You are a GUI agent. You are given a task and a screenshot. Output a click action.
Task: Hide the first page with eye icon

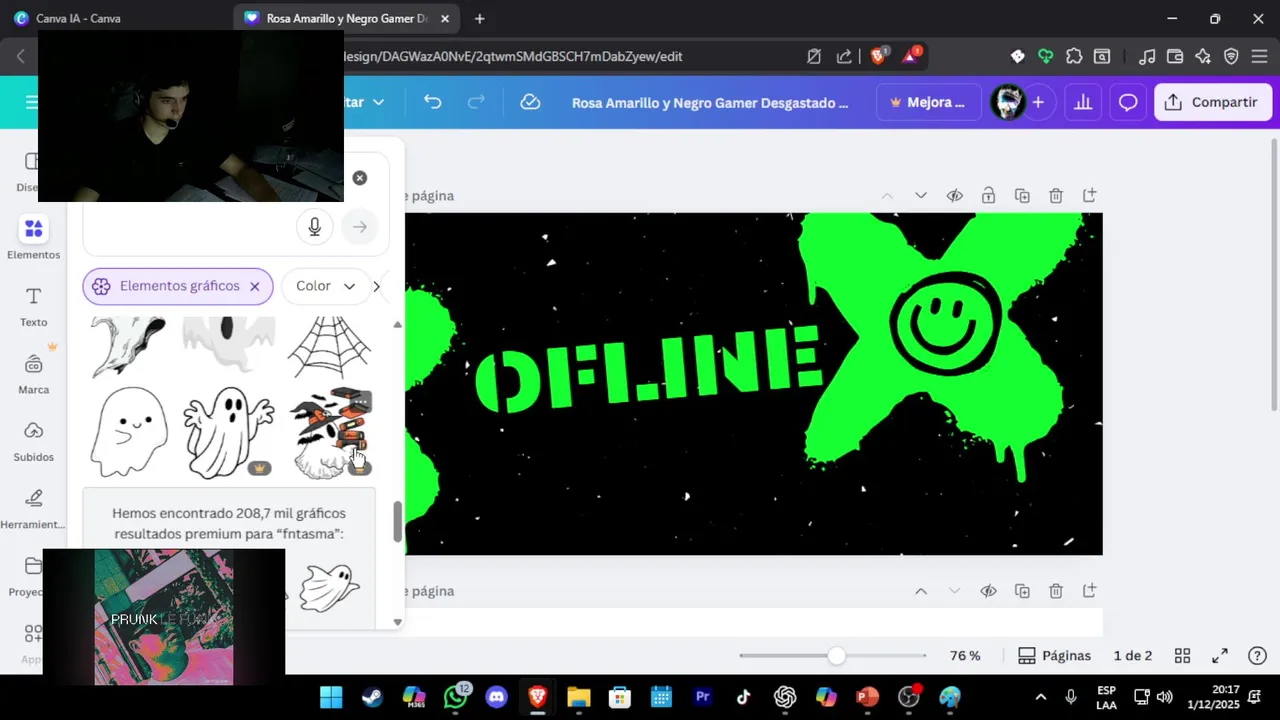point(954,195)
